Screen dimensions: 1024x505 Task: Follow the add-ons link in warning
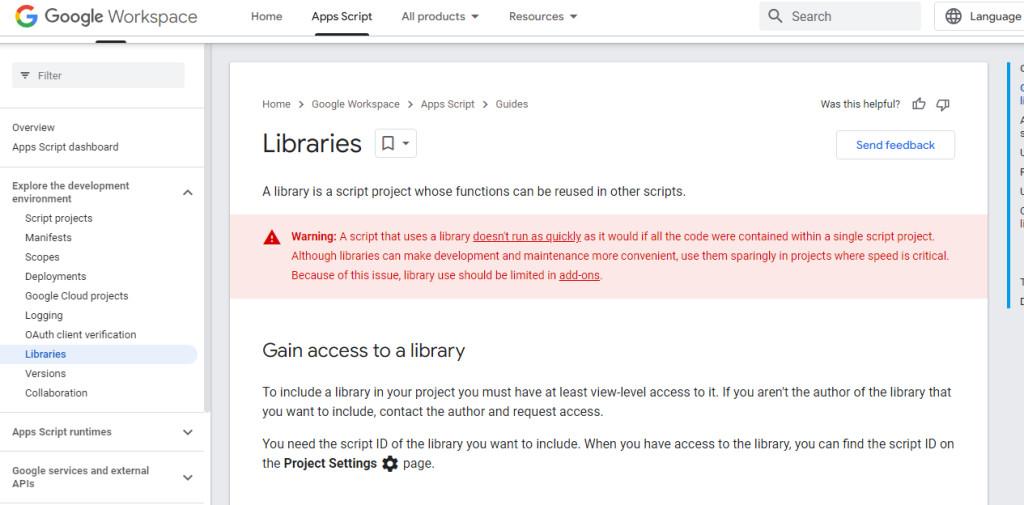pos(579,275)
